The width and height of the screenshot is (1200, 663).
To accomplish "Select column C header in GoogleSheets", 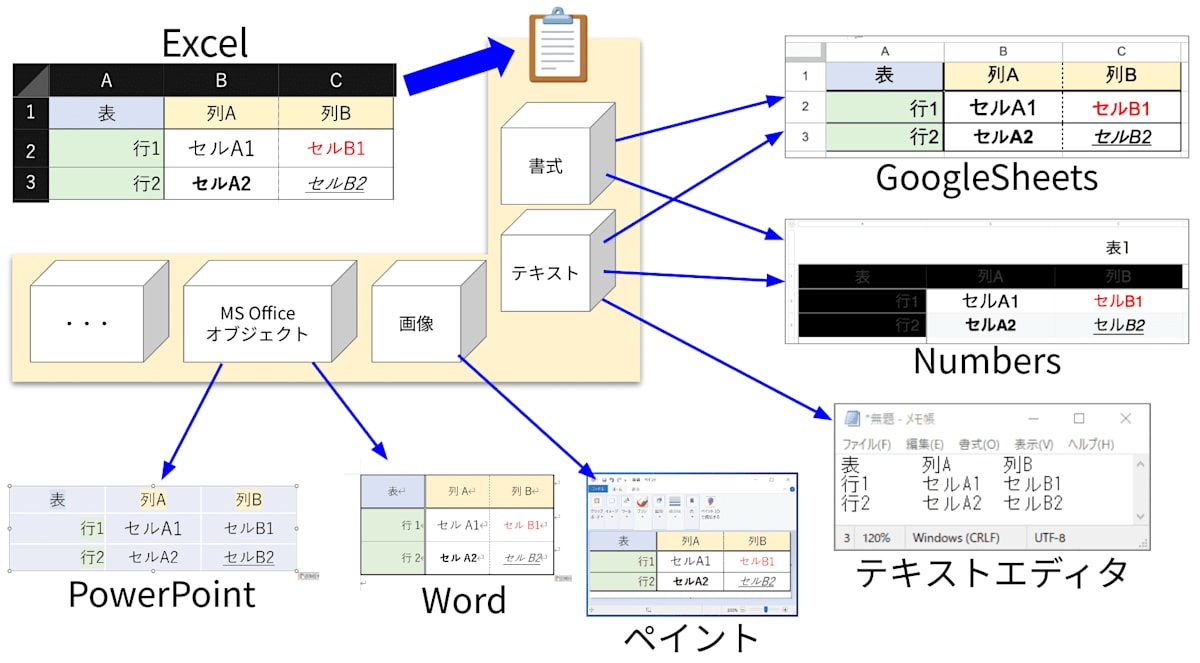I will click(1121, 50).
